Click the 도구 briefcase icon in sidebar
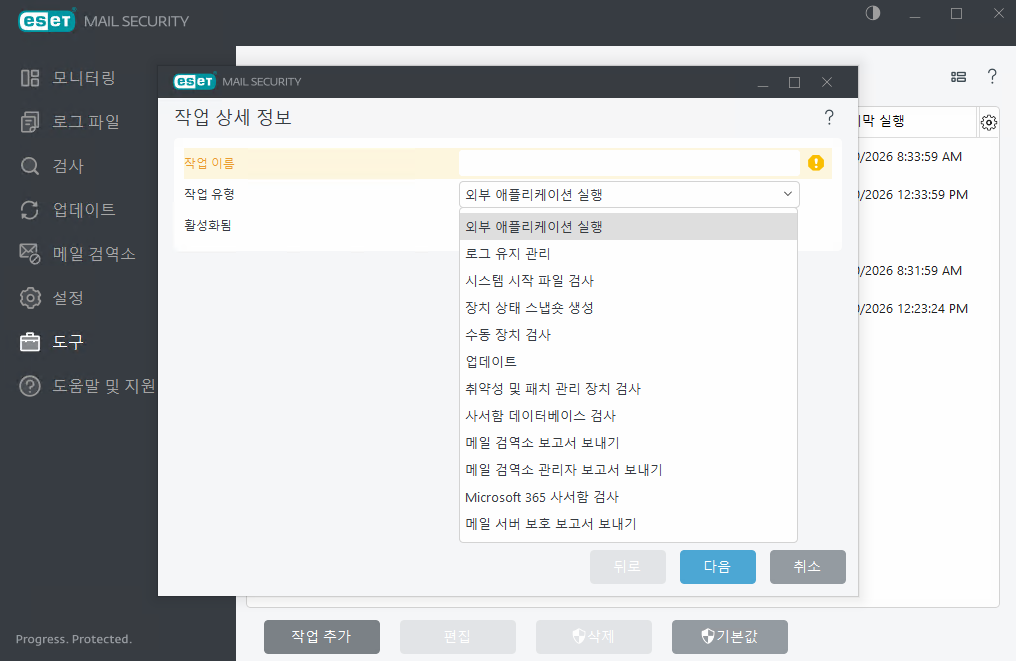1016x661 pixels. coord(30,342)
